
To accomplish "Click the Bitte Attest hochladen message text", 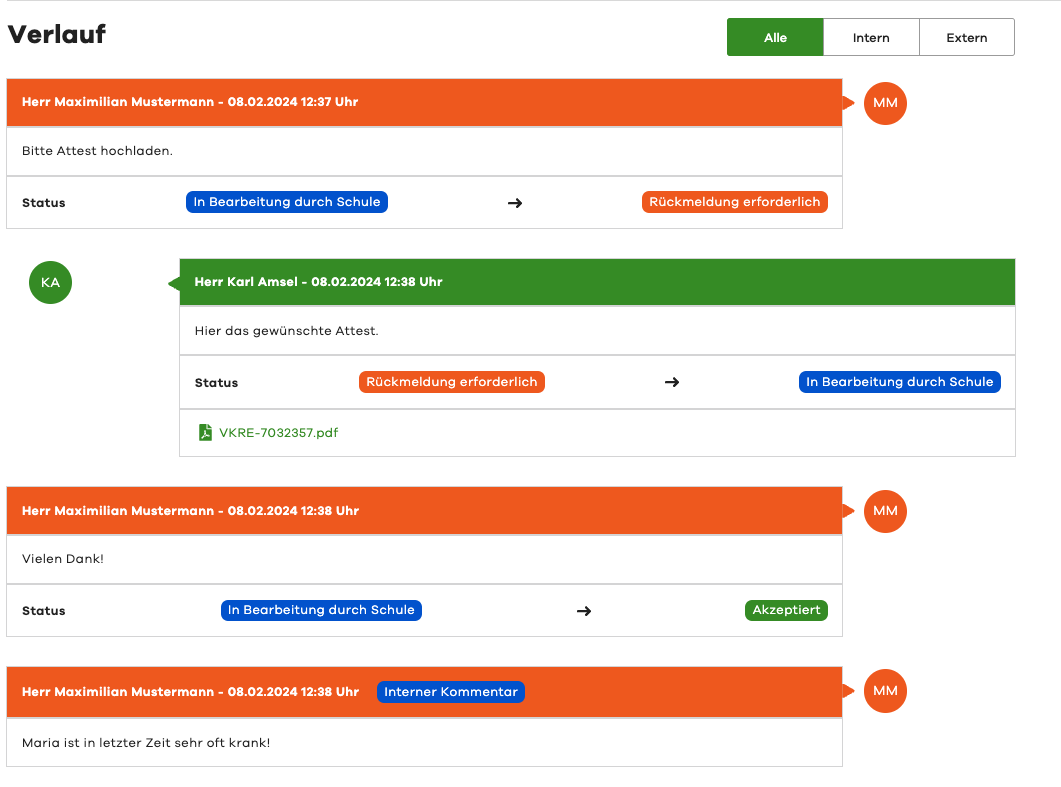I will click(x=97, y=151).
